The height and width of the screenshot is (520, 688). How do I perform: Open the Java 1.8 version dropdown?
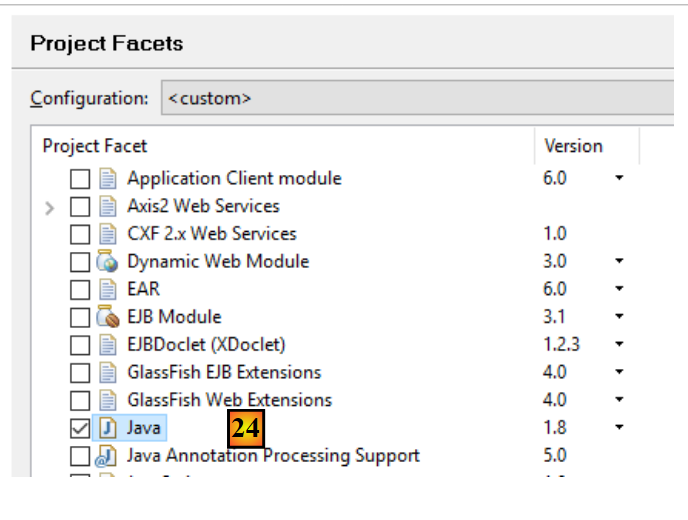(619, 428)
